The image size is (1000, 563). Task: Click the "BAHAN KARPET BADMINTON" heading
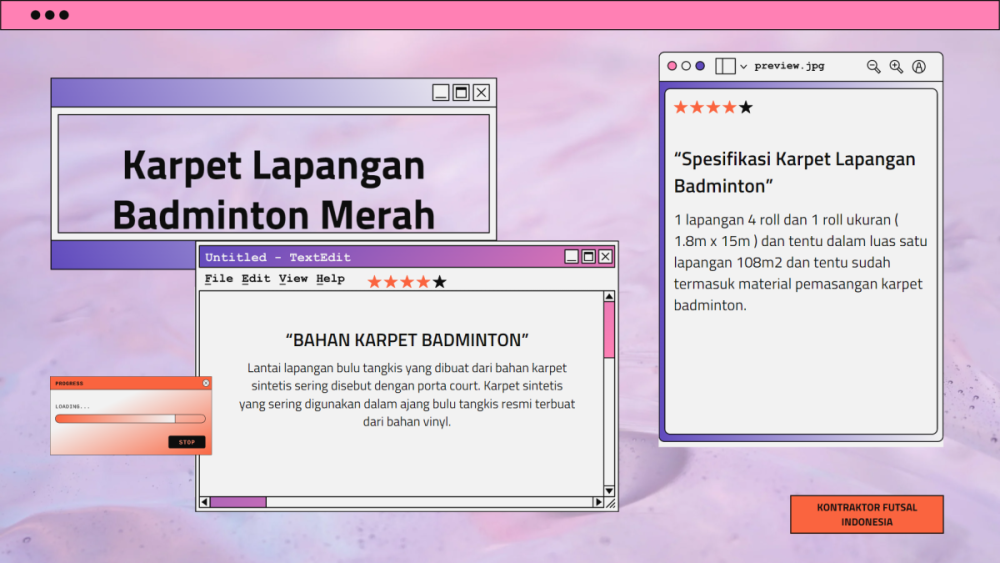[407, 340]
